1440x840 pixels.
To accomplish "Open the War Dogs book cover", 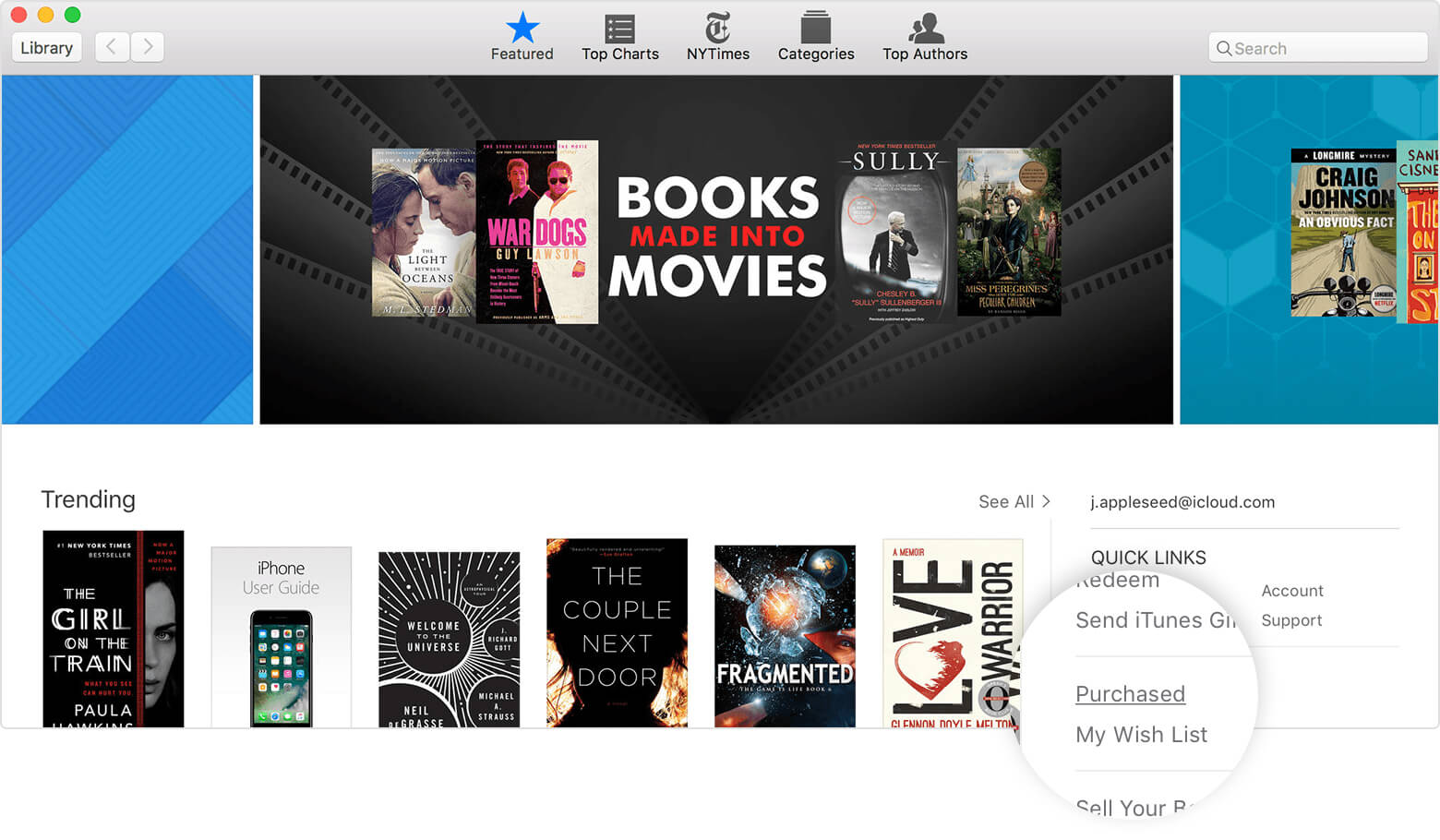I will click(537, 232).
